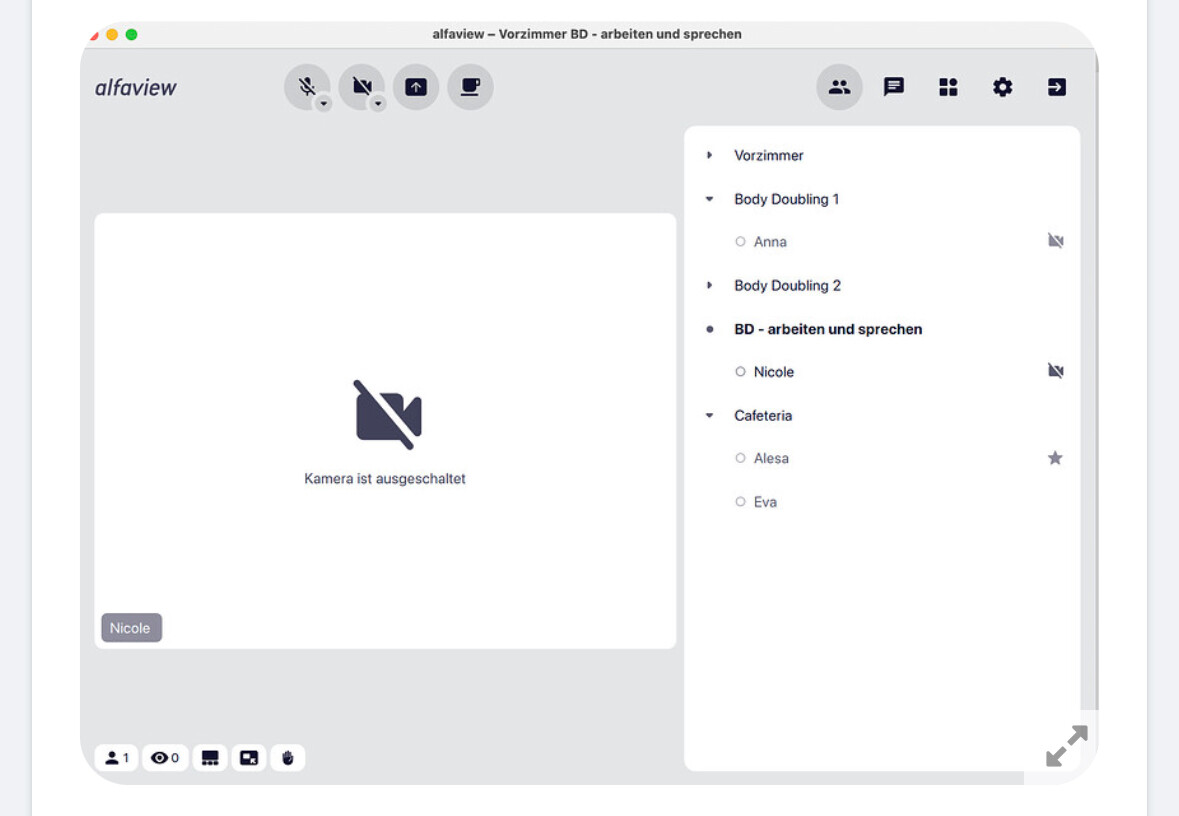Open the room layout grid icon
1179x816 pixels.
coord(948,87)
